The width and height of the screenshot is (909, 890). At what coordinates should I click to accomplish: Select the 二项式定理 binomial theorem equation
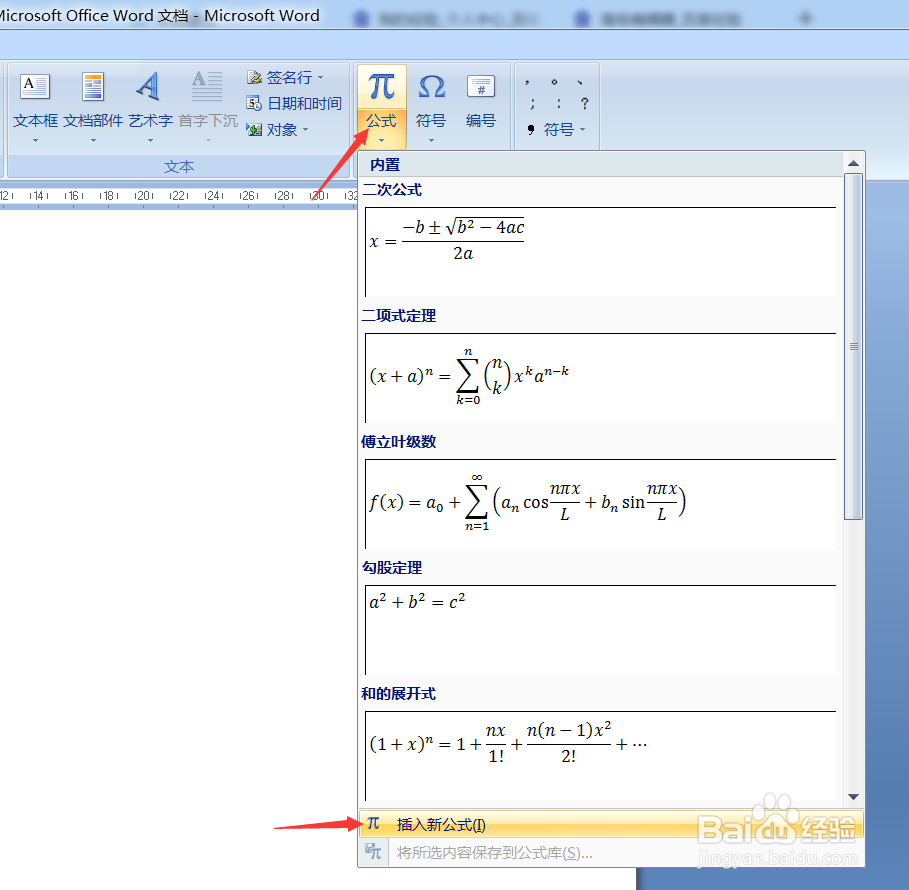[600, 377]
